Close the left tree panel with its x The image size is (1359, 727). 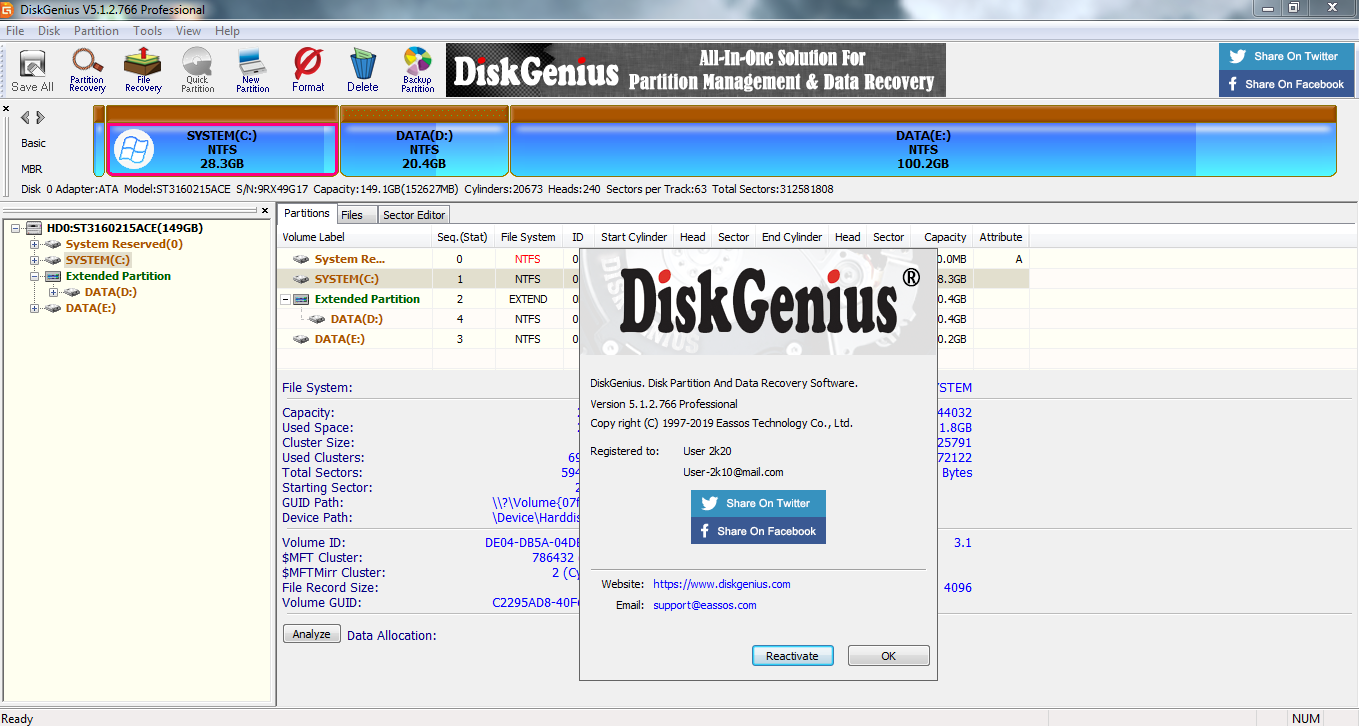click(265, 211)
